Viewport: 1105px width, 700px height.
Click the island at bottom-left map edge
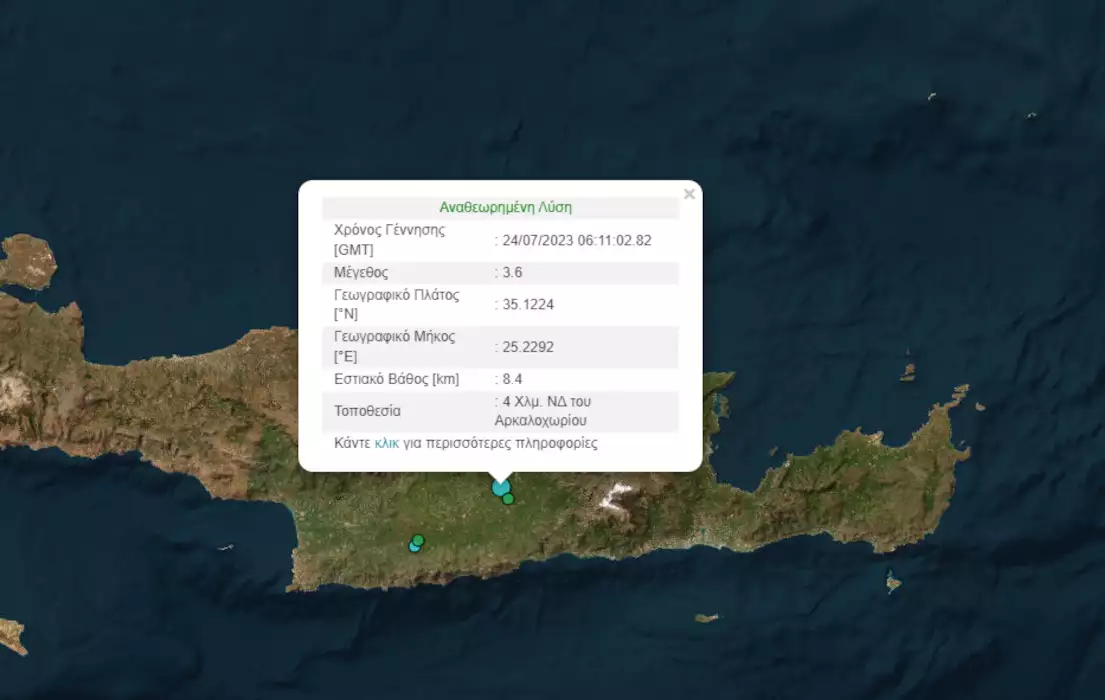12,636
